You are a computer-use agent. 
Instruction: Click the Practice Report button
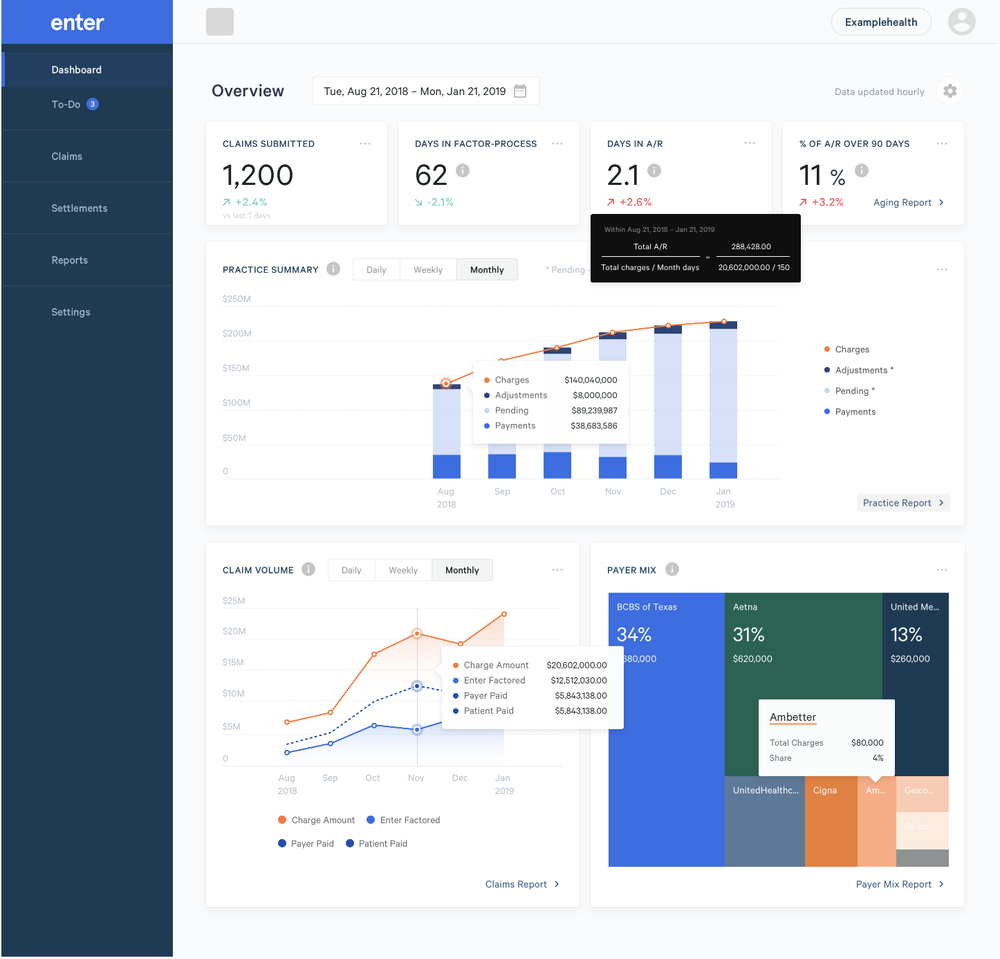tap(902, 503)
